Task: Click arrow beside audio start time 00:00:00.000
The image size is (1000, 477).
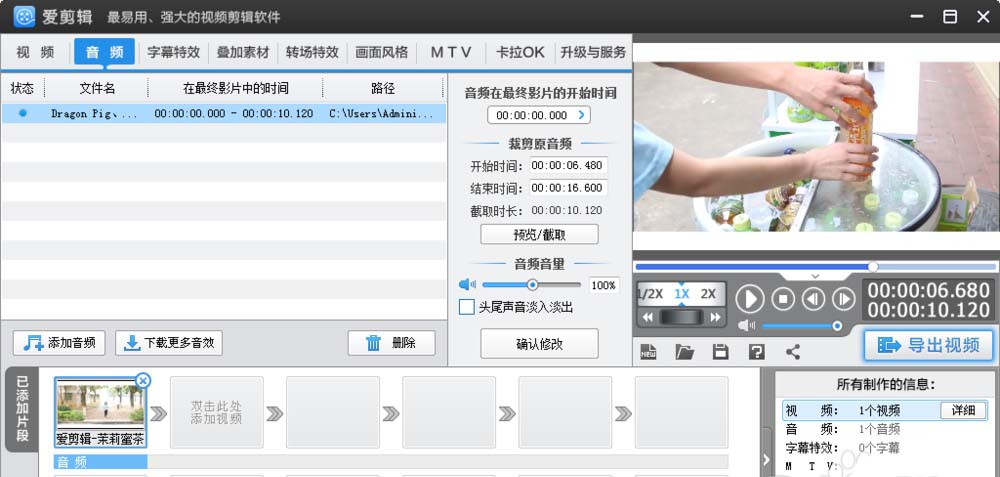Action: (581, 115)
